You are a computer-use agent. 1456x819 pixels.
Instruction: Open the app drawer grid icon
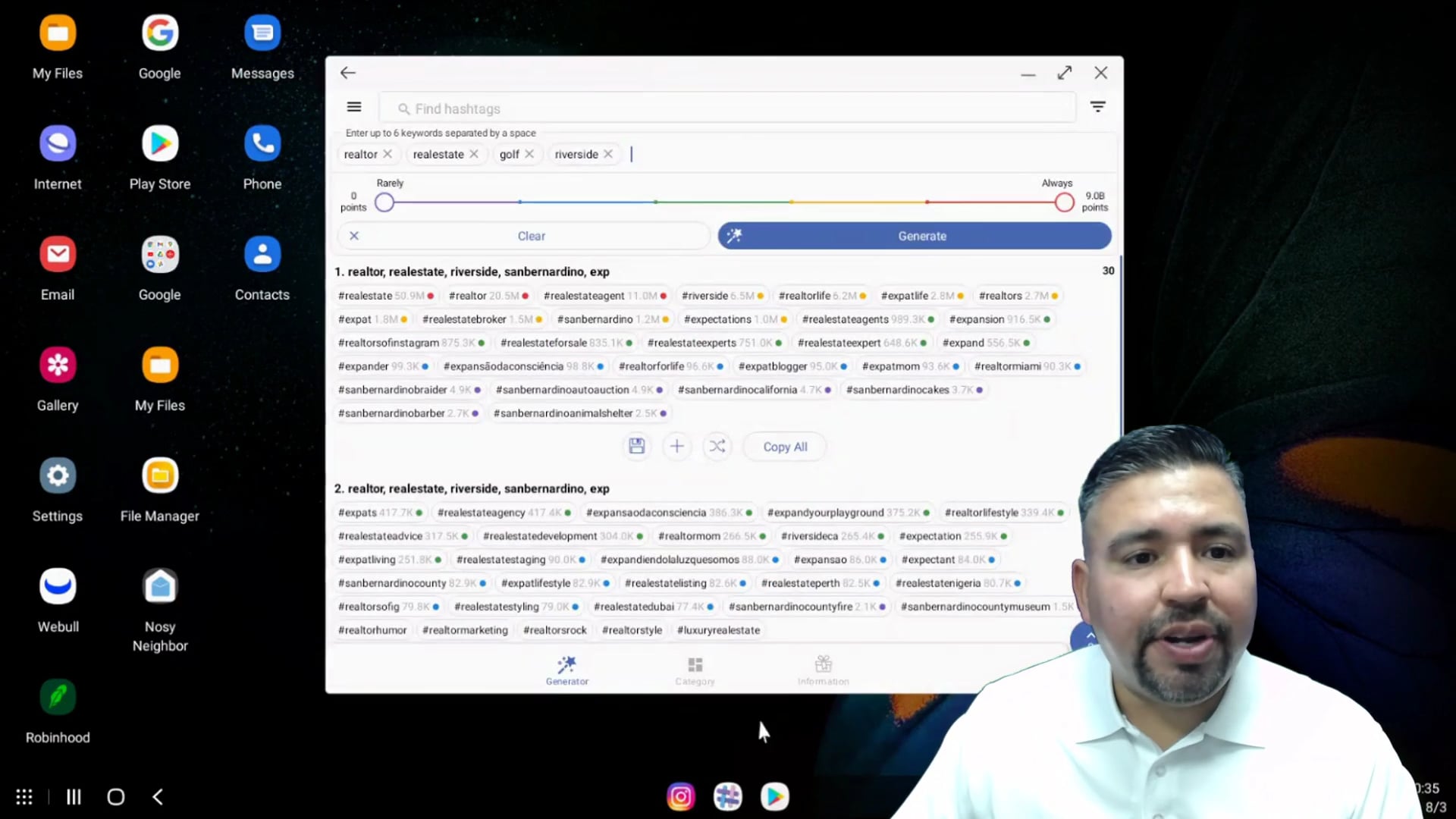pos(24,796)
